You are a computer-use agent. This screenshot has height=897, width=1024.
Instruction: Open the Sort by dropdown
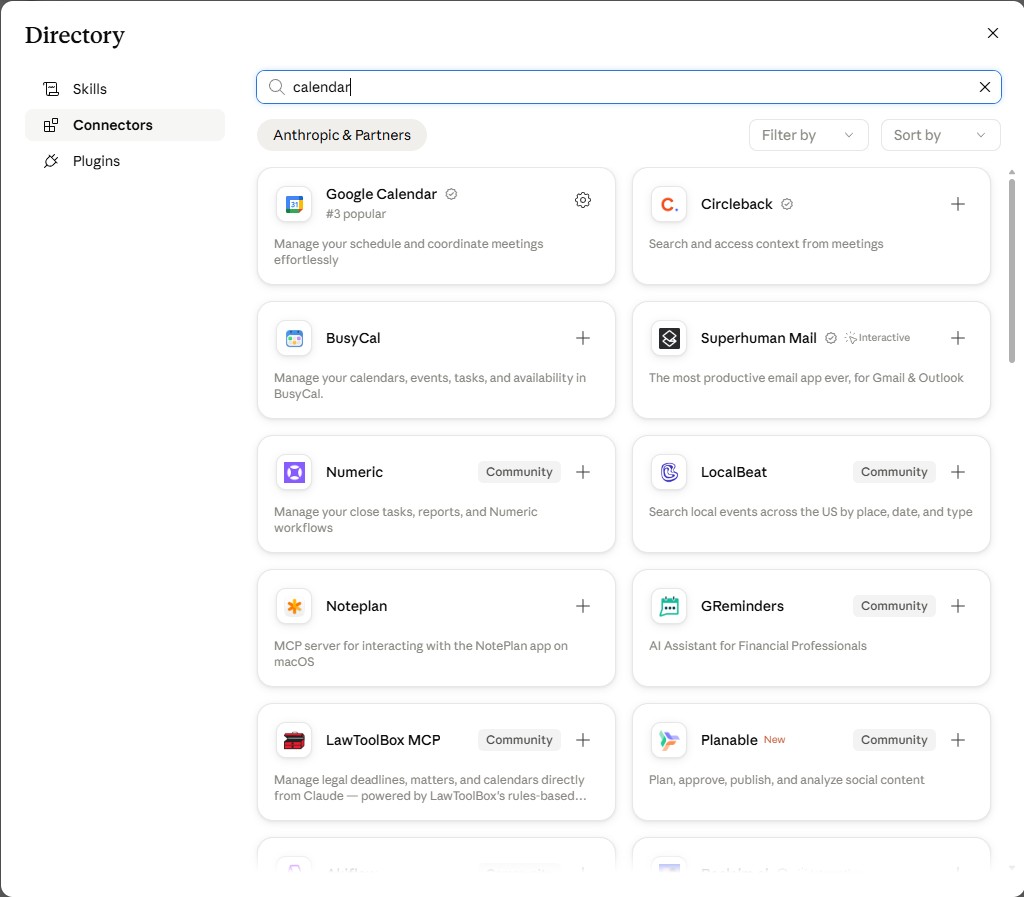pyautogui.click(x=940, y=135)
